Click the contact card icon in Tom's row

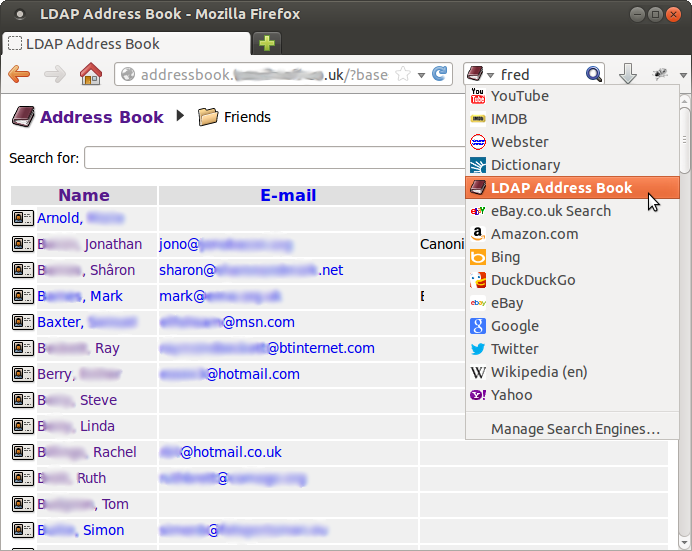(23, 504)
